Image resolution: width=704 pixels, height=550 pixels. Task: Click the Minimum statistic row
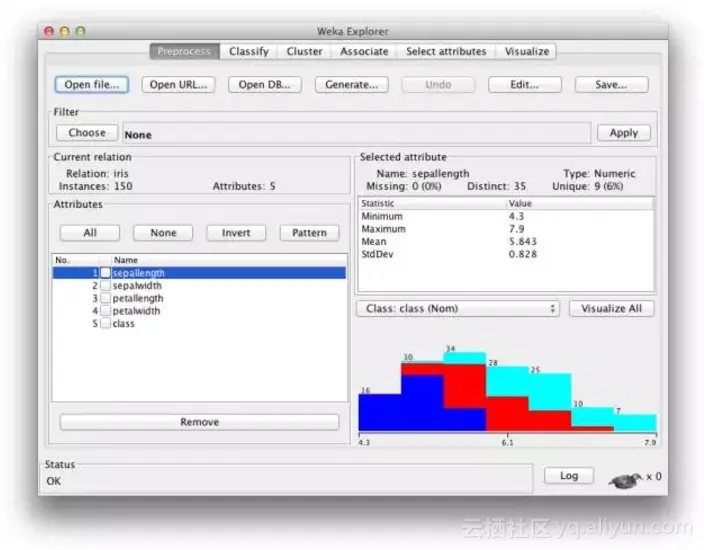point(506,216)
